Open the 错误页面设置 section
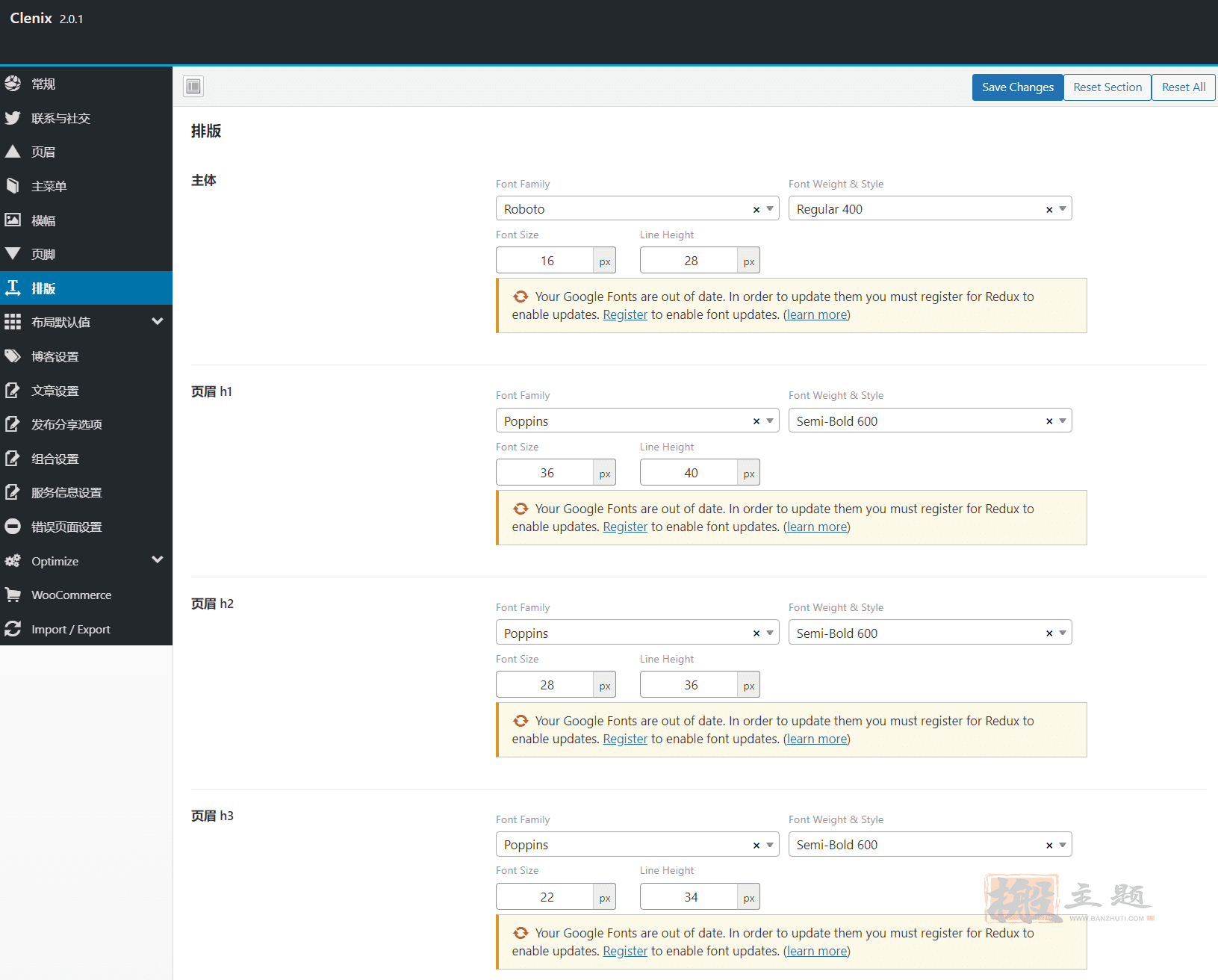The height and width of the screenshot is (980, 1218). pos(86,527)
